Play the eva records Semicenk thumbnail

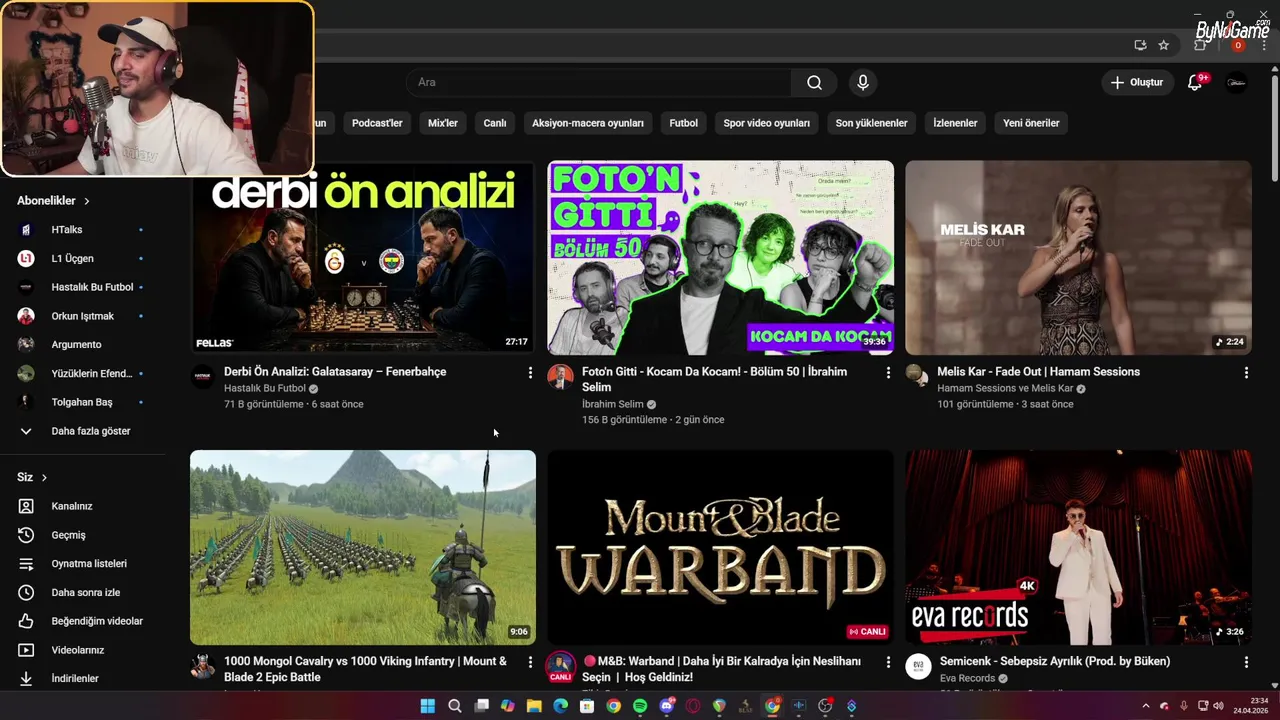[x=1078, y=547]
